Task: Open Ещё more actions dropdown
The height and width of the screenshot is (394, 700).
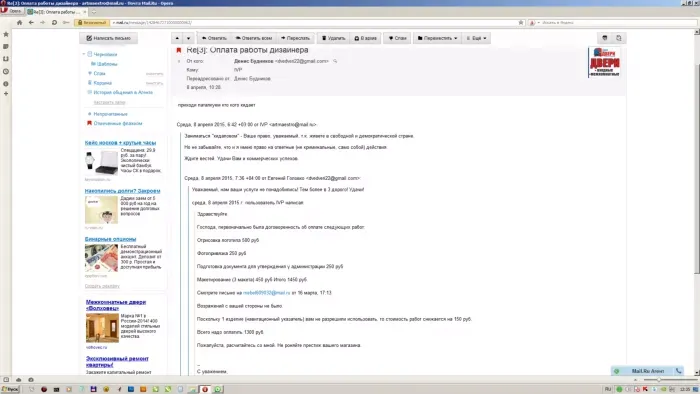Action: [x=476, y=38]
